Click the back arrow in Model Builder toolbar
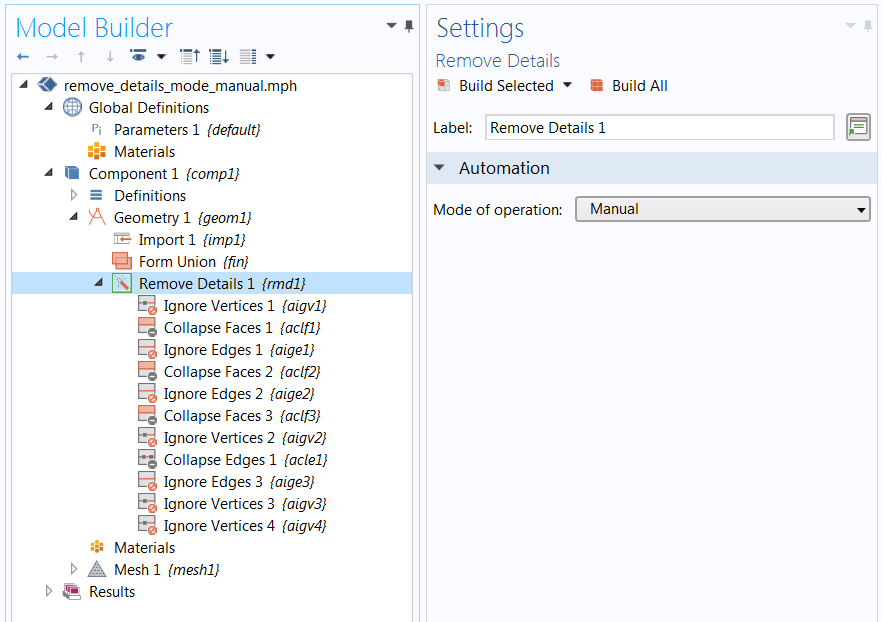 pos(23,56)
